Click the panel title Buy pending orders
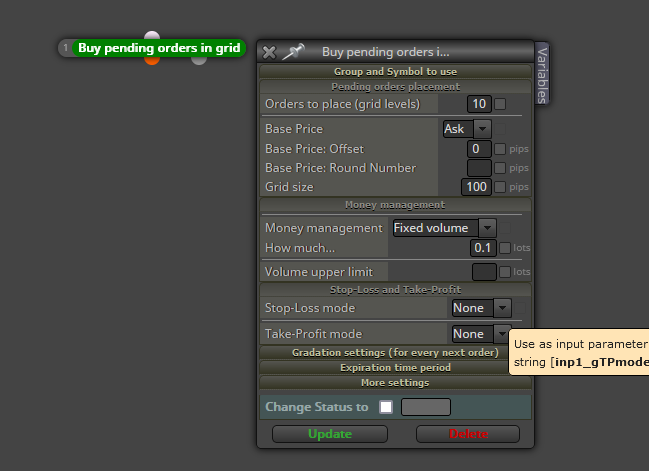649x471 pixels. (x=385, y=52)
